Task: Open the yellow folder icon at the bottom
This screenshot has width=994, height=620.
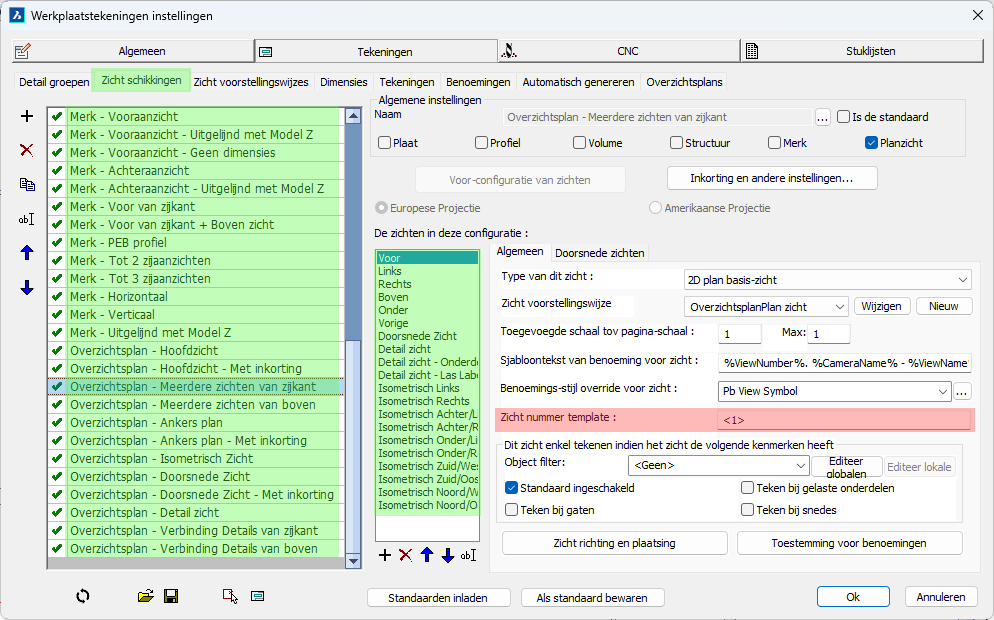Action: (146, 596)
